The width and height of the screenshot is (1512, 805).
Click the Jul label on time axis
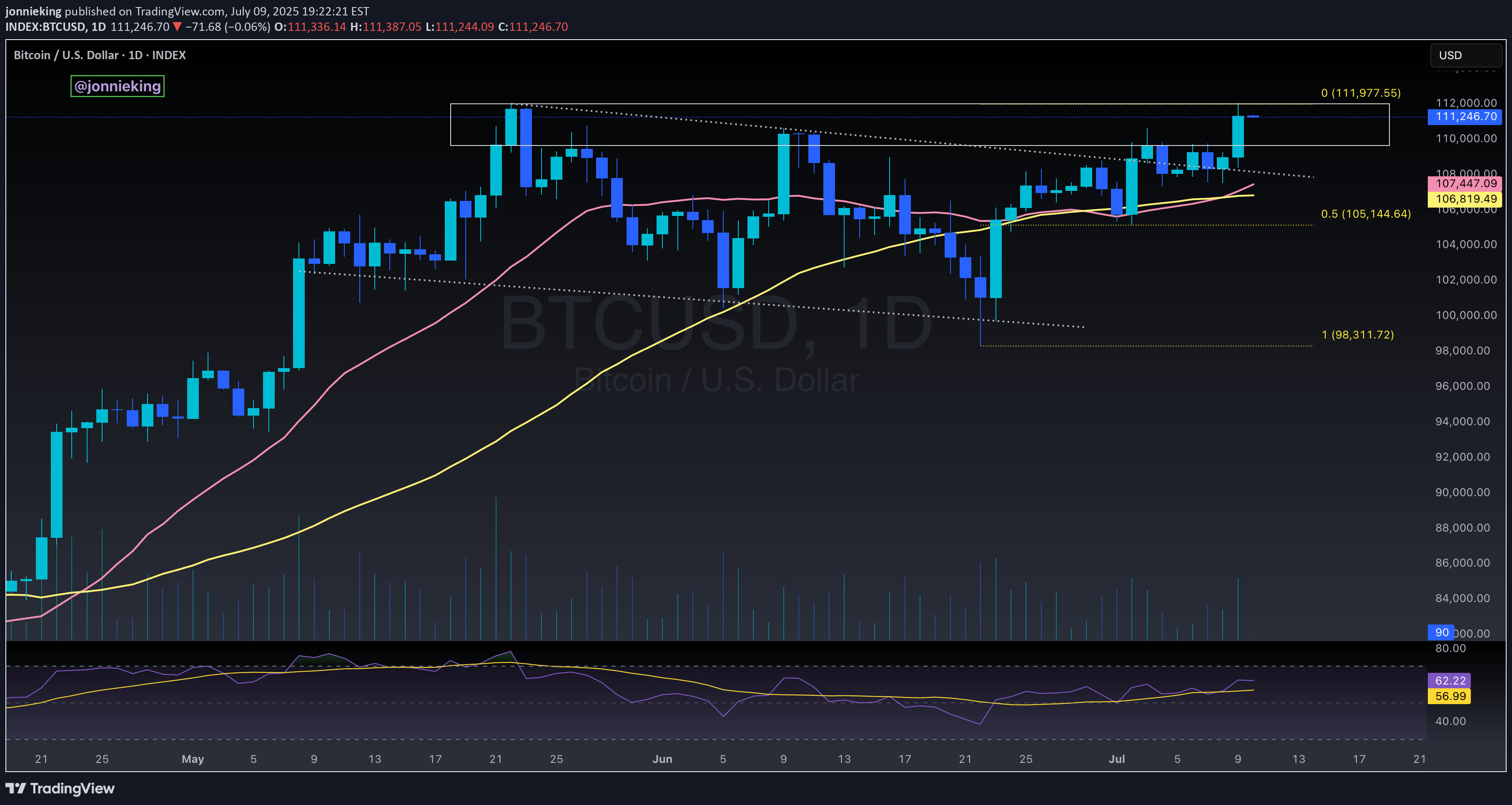coord(1116,759)
